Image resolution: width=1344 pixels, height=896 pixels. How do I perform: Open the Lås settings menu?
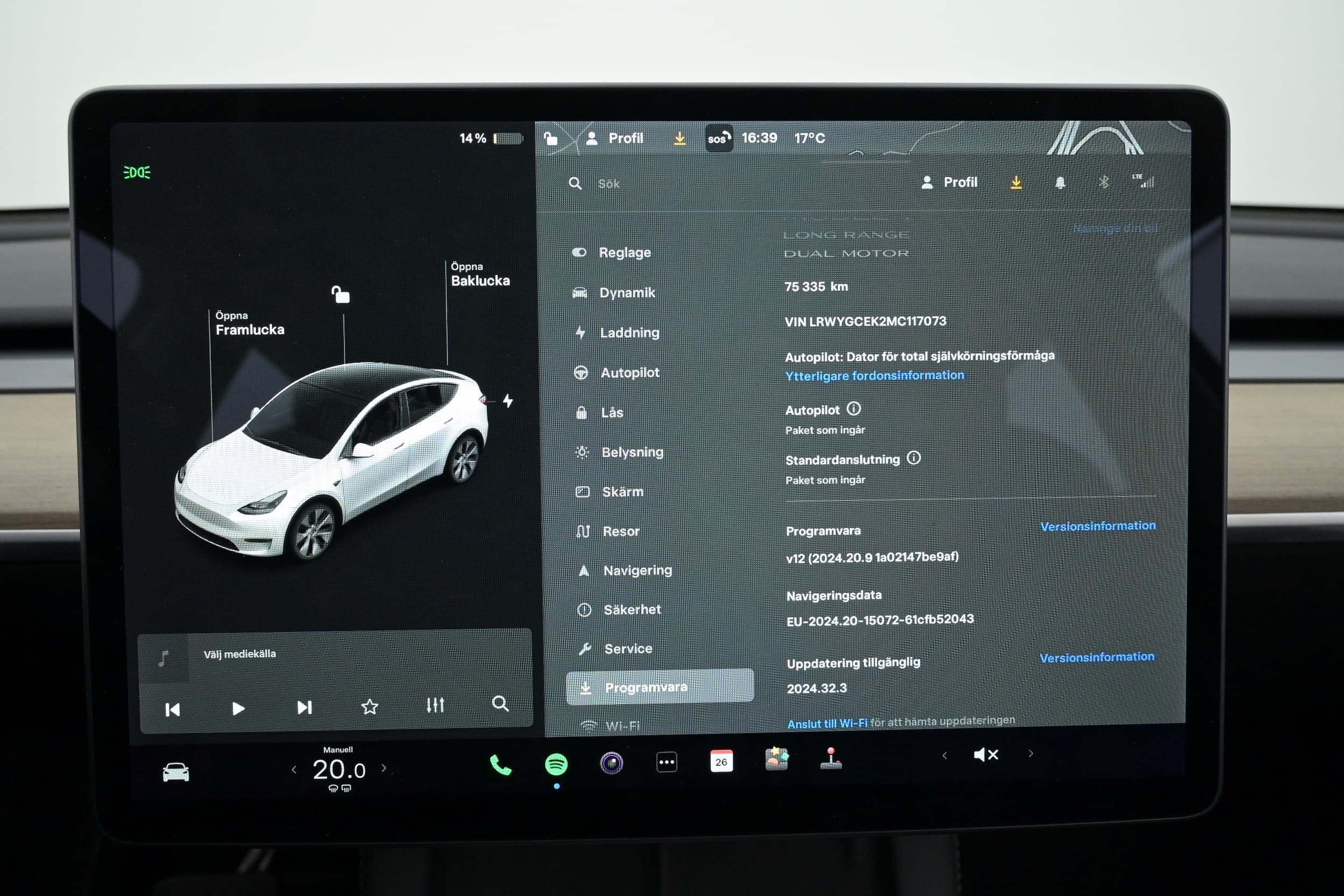click(x=599, y=413)
